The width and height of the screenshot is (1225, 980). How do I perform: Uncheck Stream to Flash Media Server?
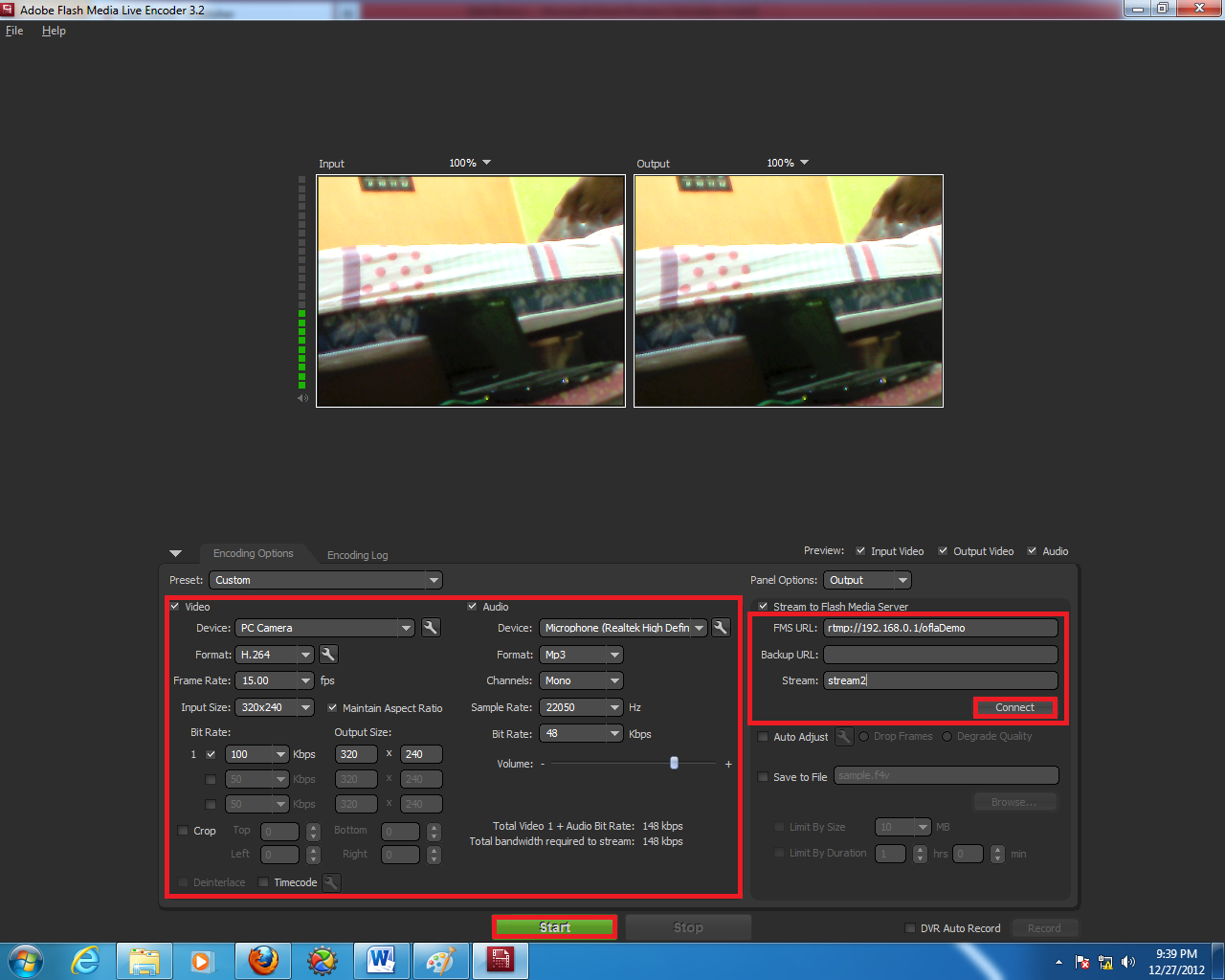(763, 607)
